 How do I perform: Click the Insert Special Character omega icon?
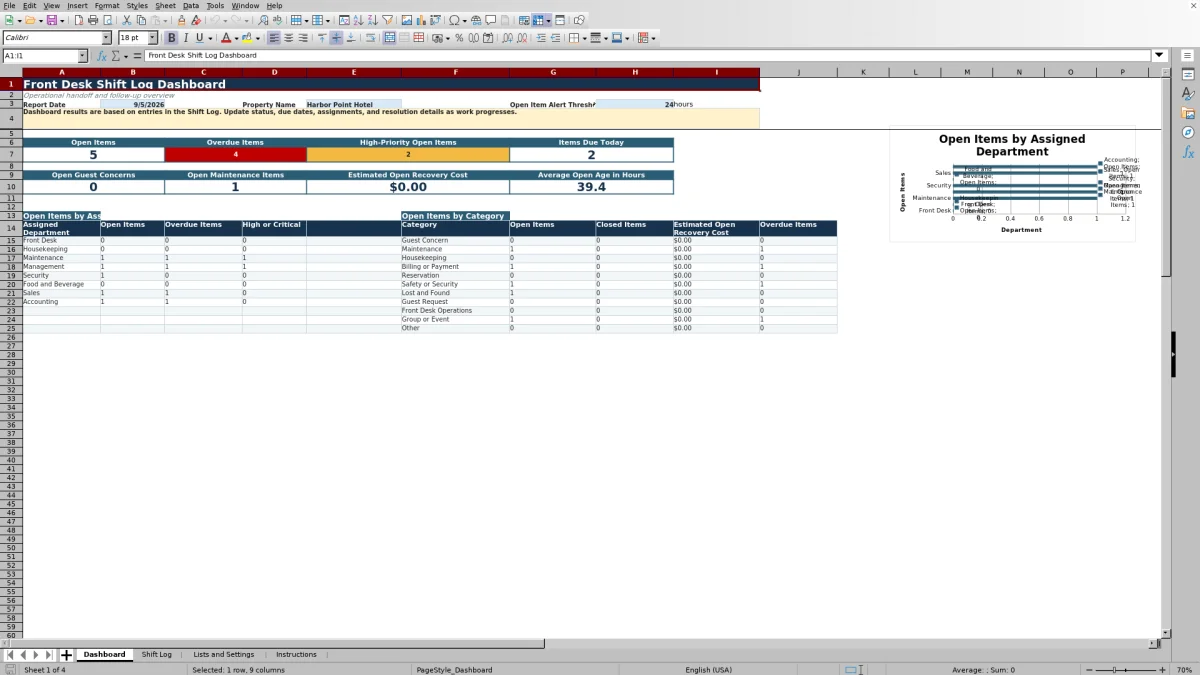(x=454, y=20)
